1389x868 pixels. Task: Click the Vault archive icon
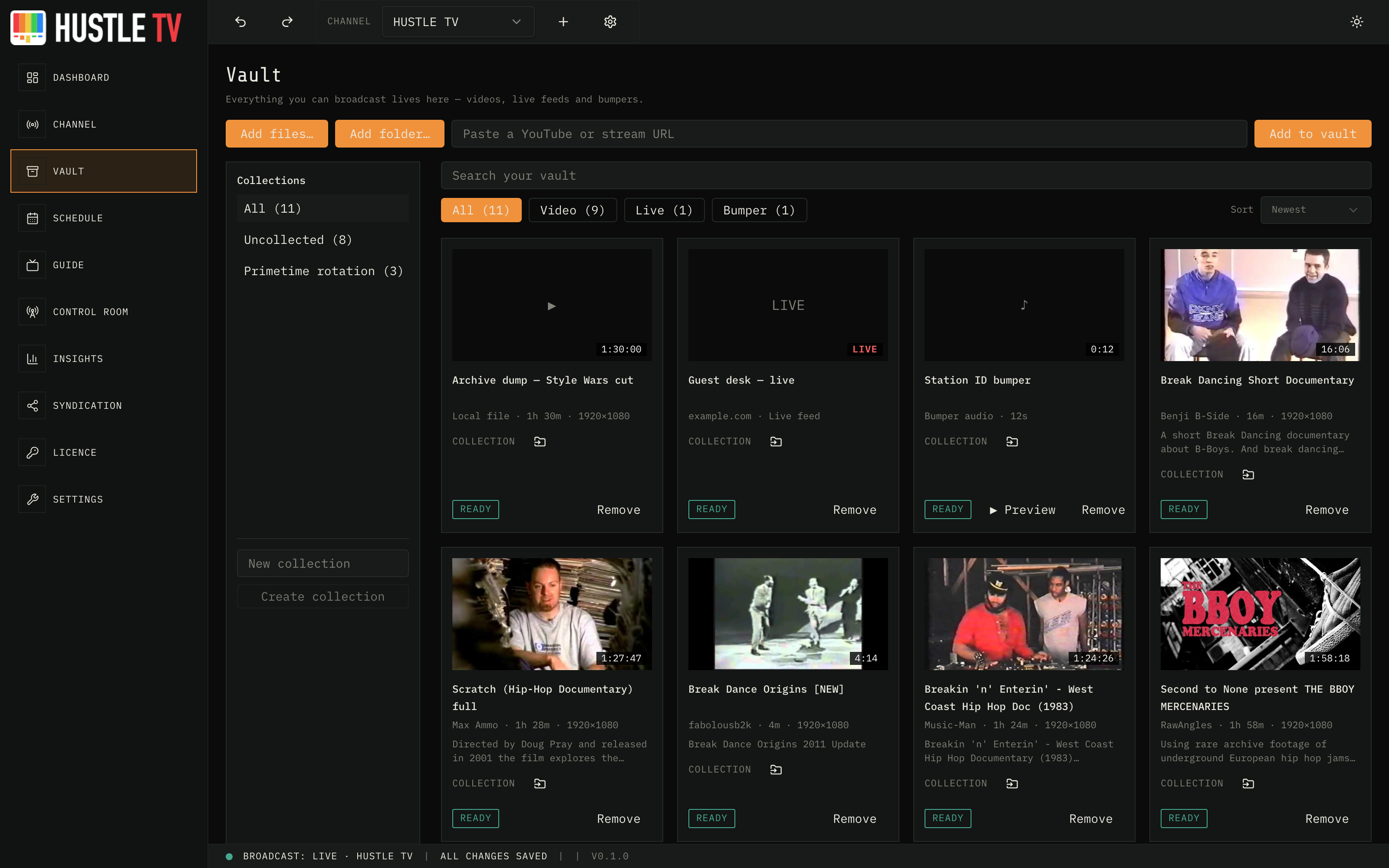pyautogui.click(x=32, y=171)
